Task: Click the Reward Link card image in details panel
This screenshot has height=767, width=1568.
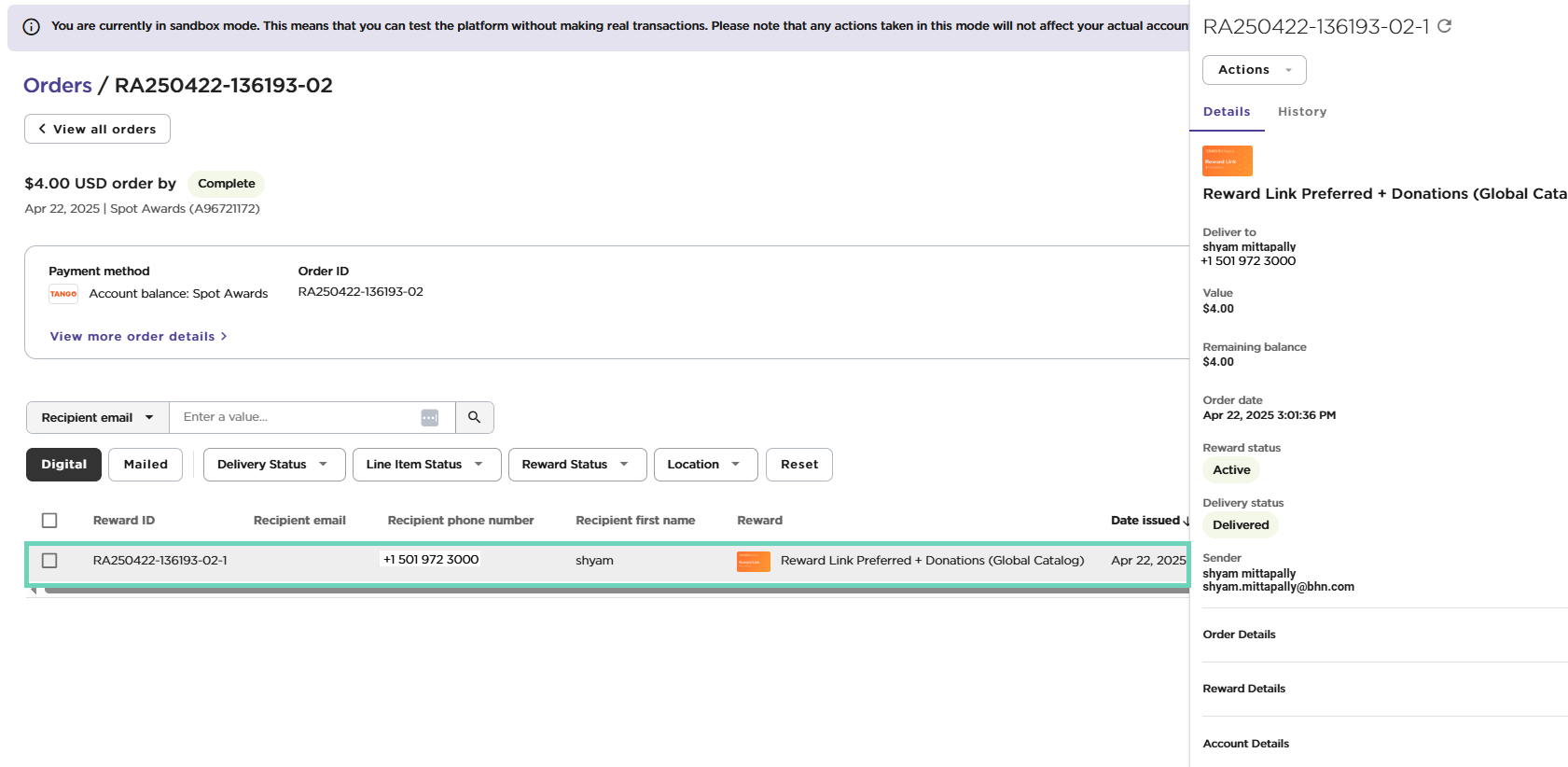Action: coord(1227,160)
